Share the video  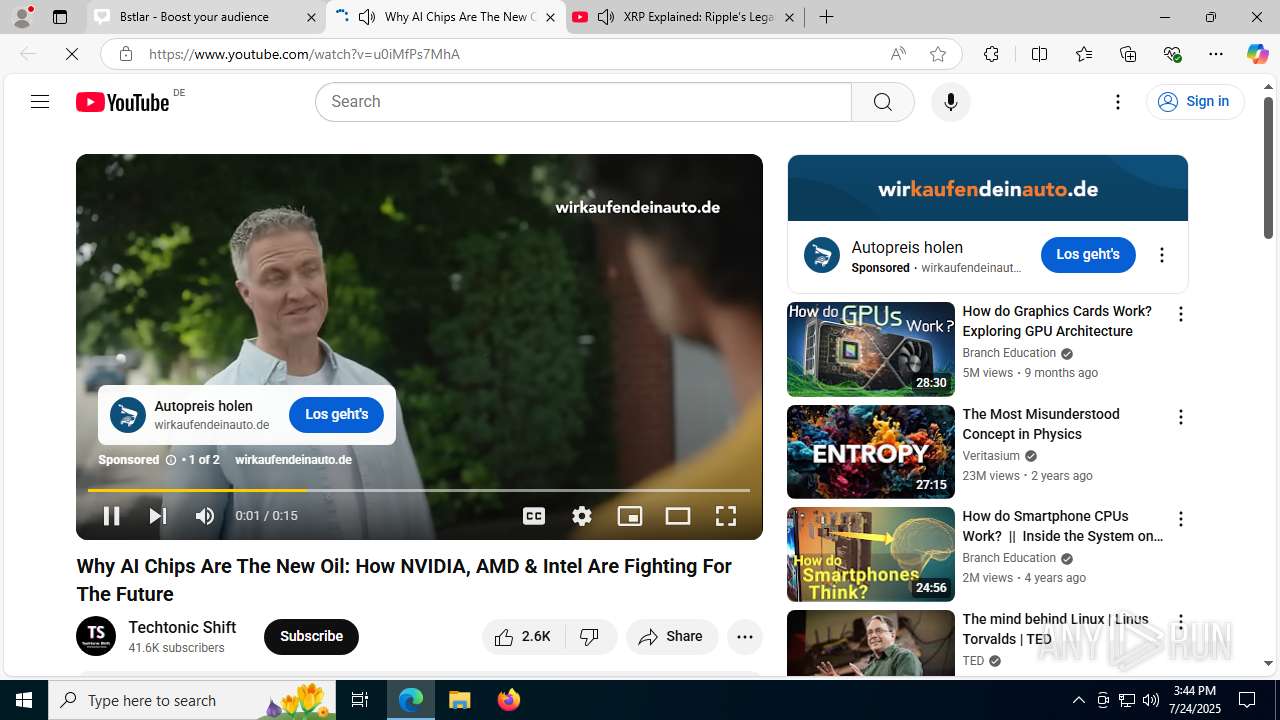click(672, 637)
